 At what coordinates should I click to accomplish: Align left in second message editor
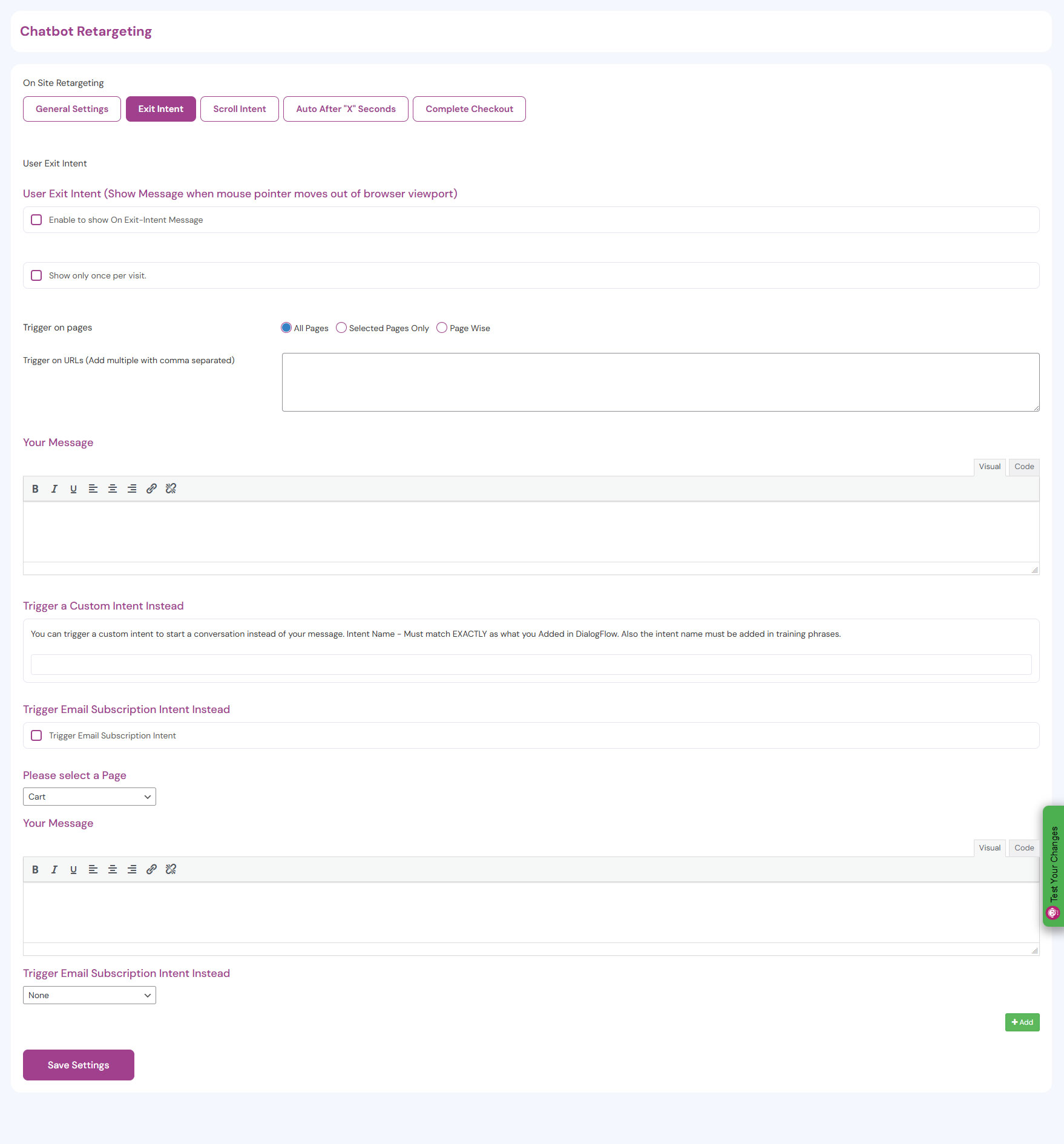point(93,870)
